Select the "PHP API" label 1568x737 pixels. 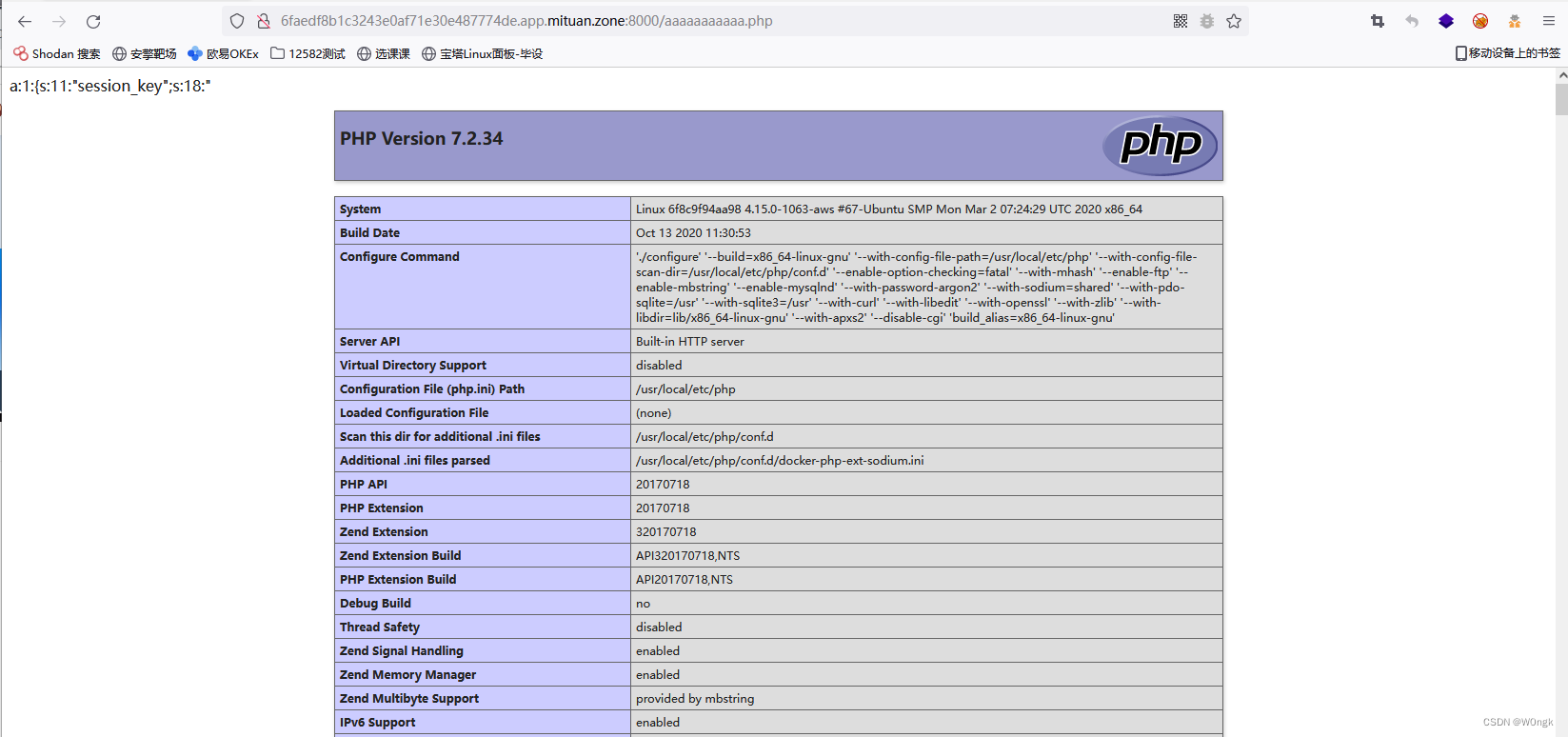(364, 485)
